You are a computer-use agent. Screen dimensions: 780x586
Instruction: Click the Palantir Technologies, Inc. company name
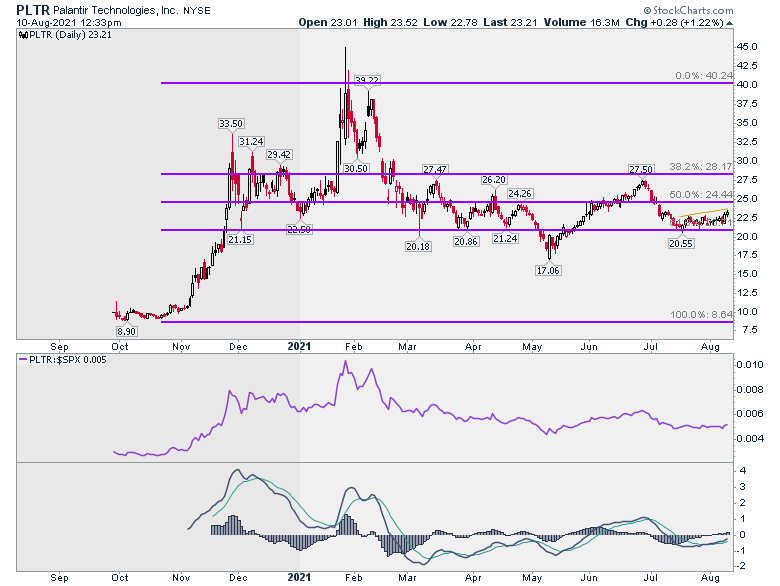point(116,10)
